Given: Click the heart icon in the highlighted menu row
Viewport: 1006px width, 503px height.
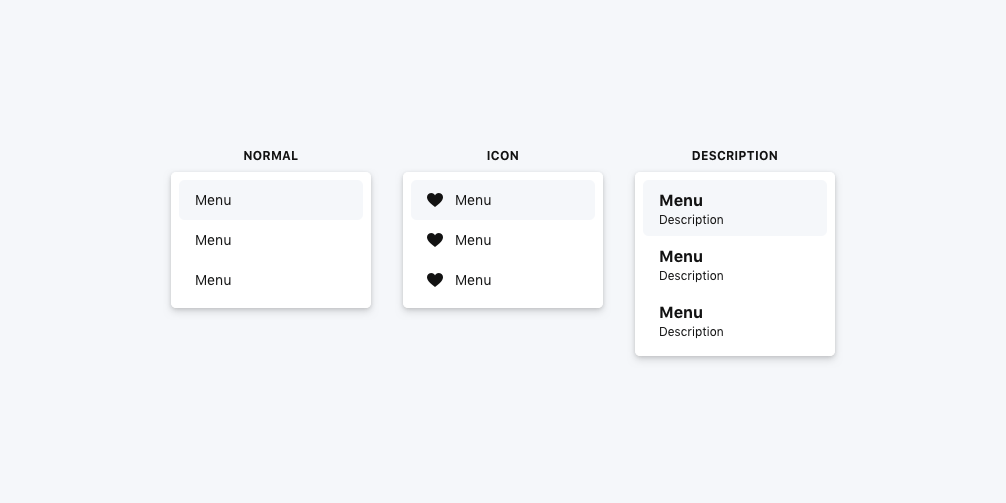Looking at the screenshot, I should (x=435, y=200).
